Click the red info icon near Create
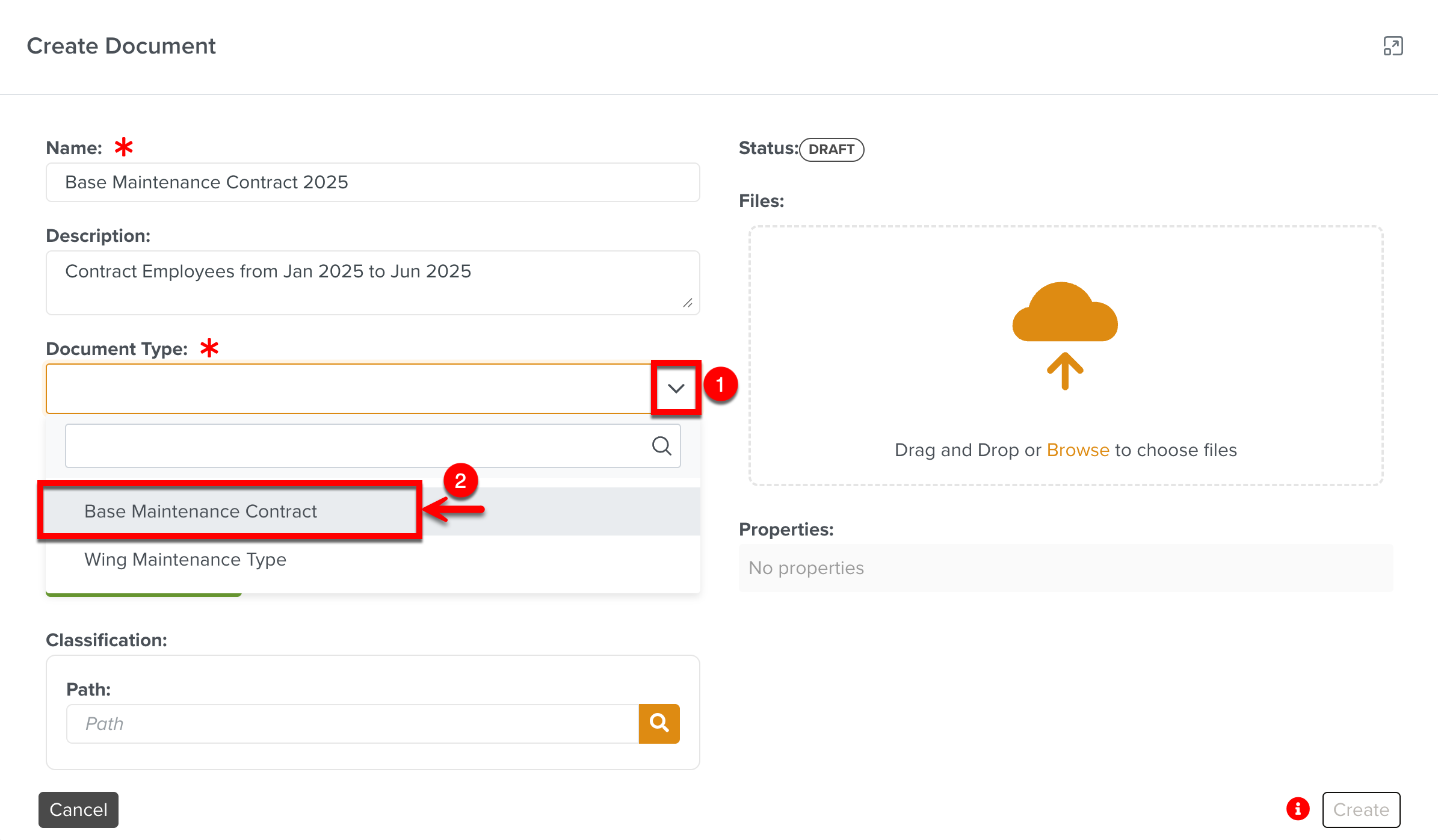Viewport: 1438px width, 840px height. coord(1298,809)
